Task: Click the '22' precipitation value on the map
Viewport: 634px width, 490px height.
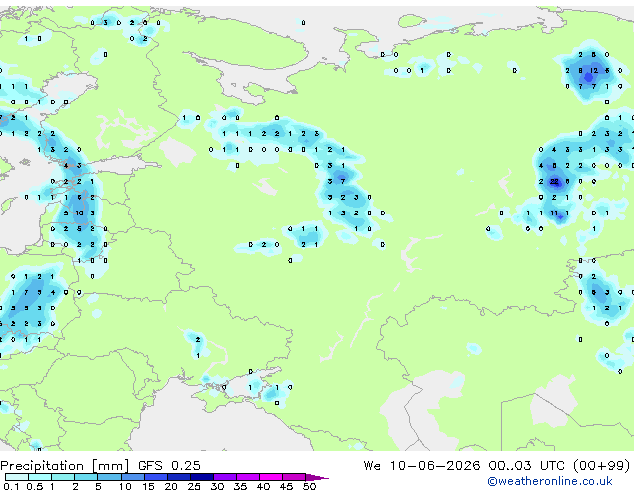Action: (554, 182)
